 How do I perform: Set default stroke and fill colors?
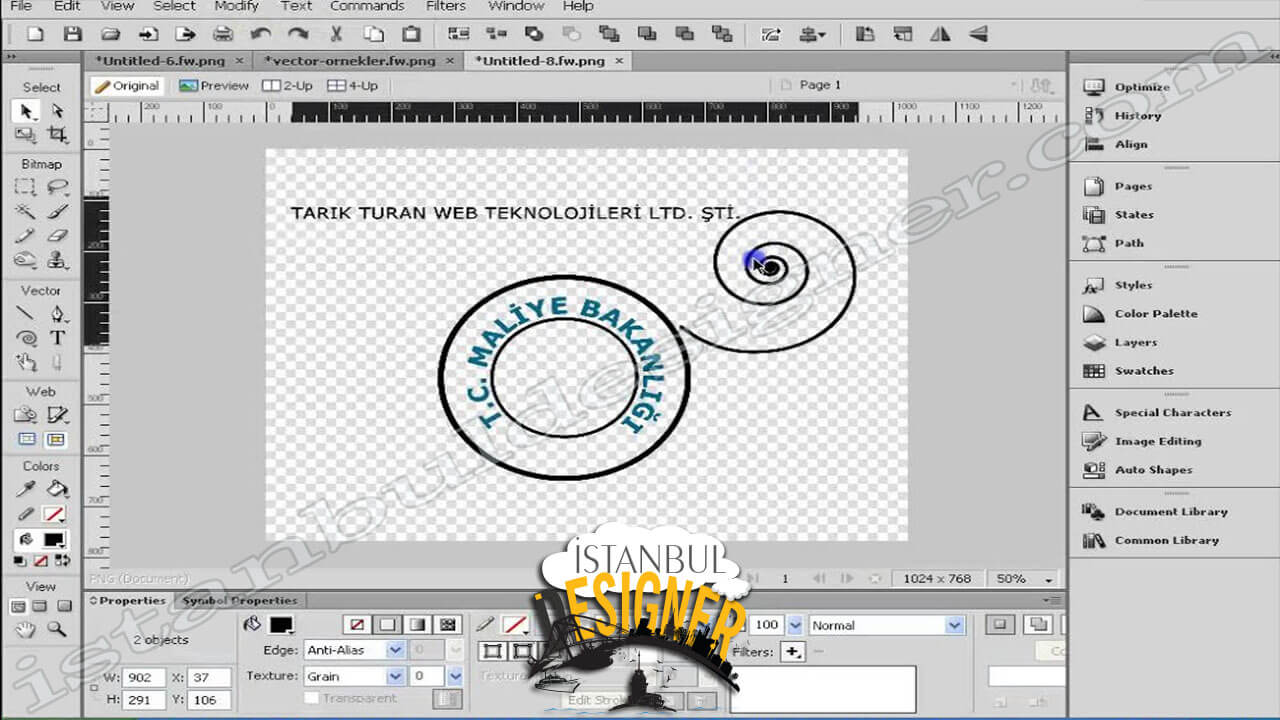coord(19,561)
